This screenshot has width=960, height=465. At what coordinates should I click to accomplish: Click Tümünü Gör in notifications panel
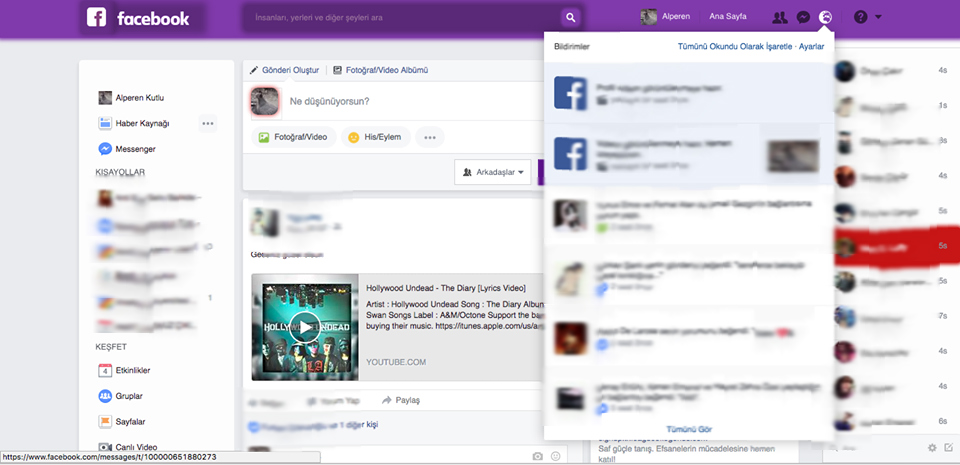689,430
